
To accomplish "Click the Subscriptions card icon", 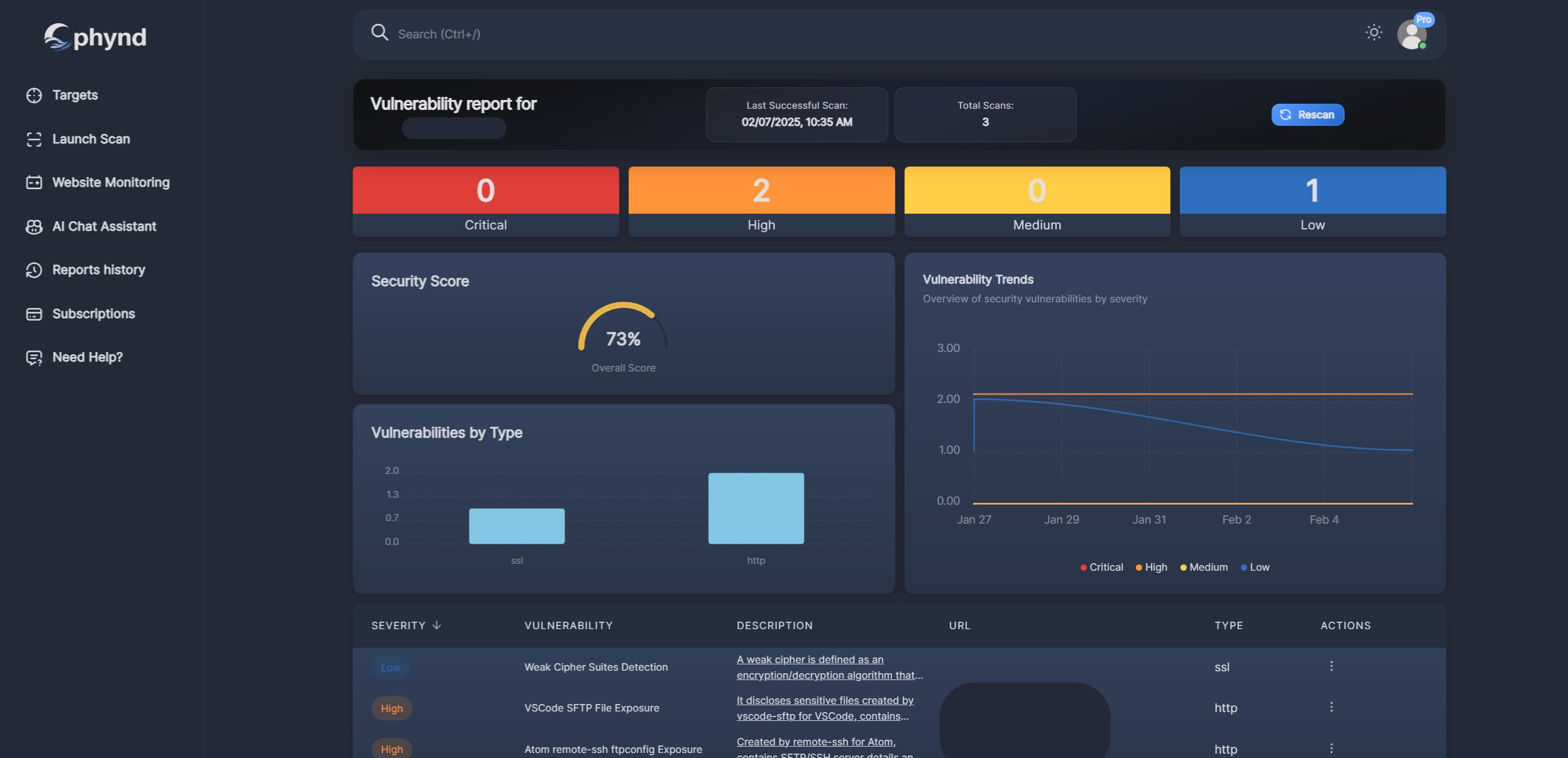I will [34, 314].
